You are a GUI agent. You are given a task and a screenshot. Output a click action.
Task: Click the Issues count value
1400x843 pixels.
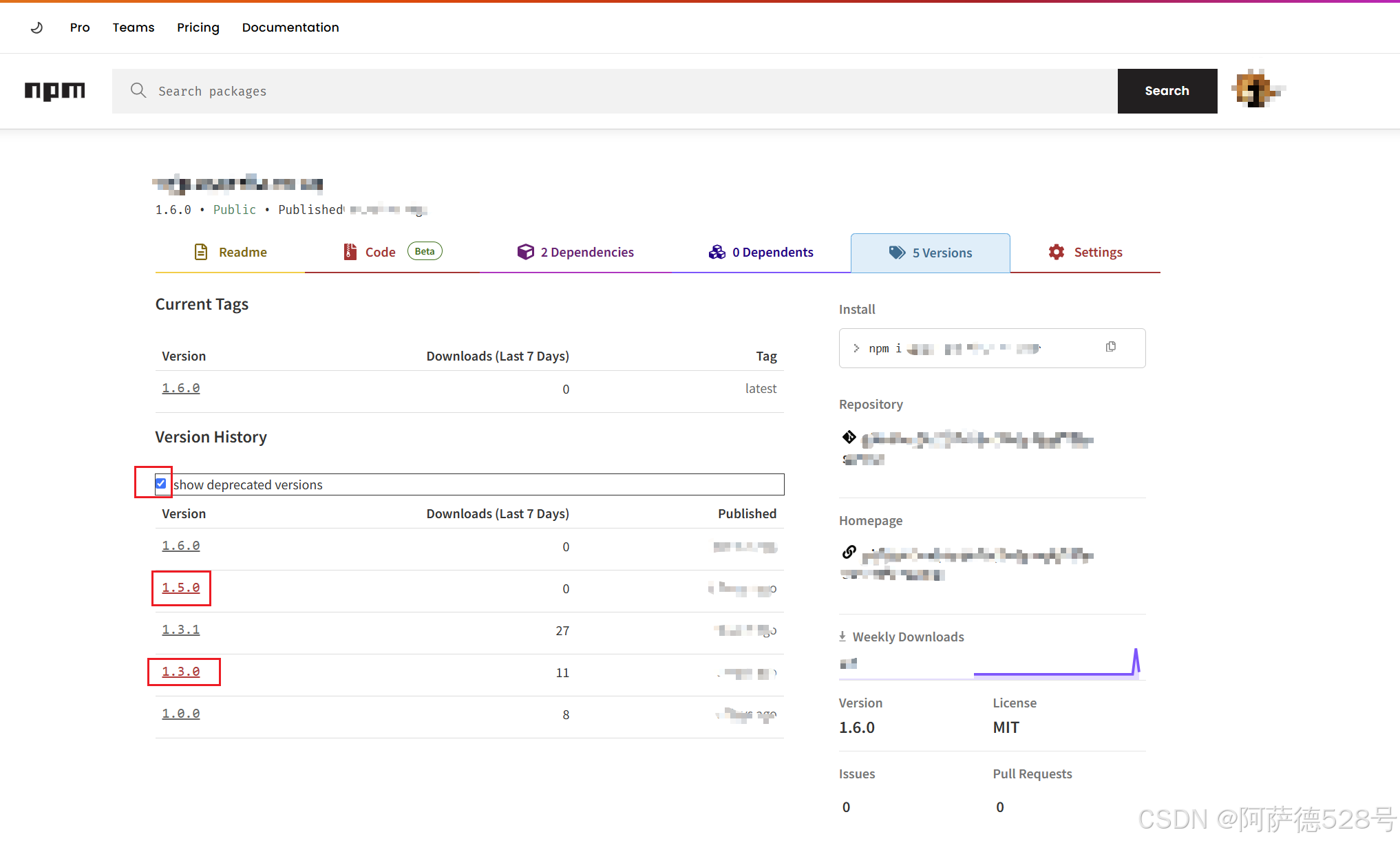(x=846, y=807)
